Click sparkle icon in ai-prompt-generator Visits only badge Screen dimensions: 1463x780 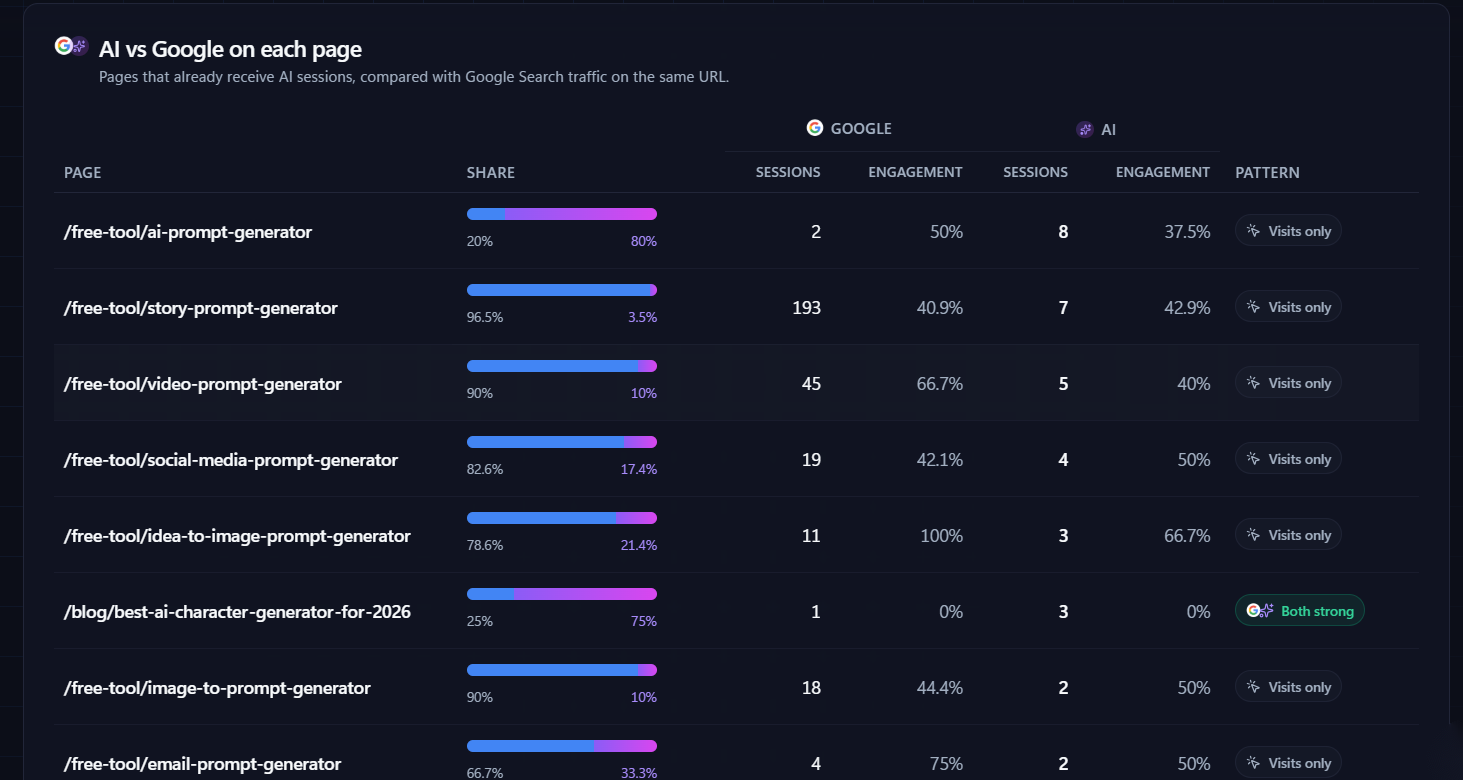point(1253,231)
